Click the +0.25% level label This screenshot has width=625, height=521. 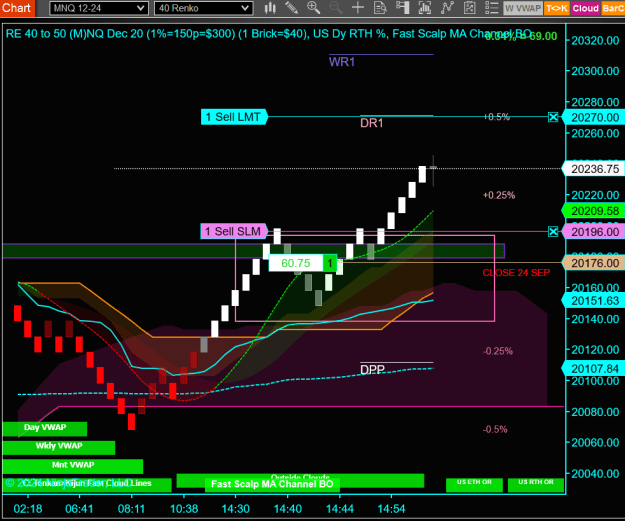pos(499,195)
